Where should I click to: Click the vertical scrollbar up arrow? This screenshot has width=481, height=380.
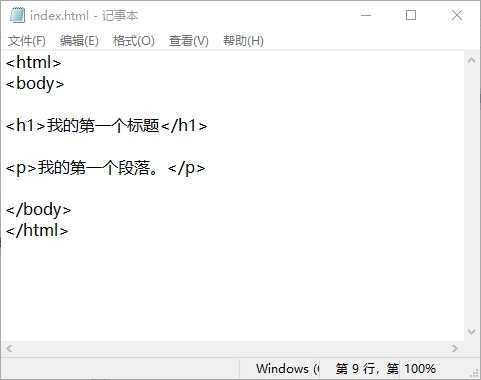(x=472, y=60)
